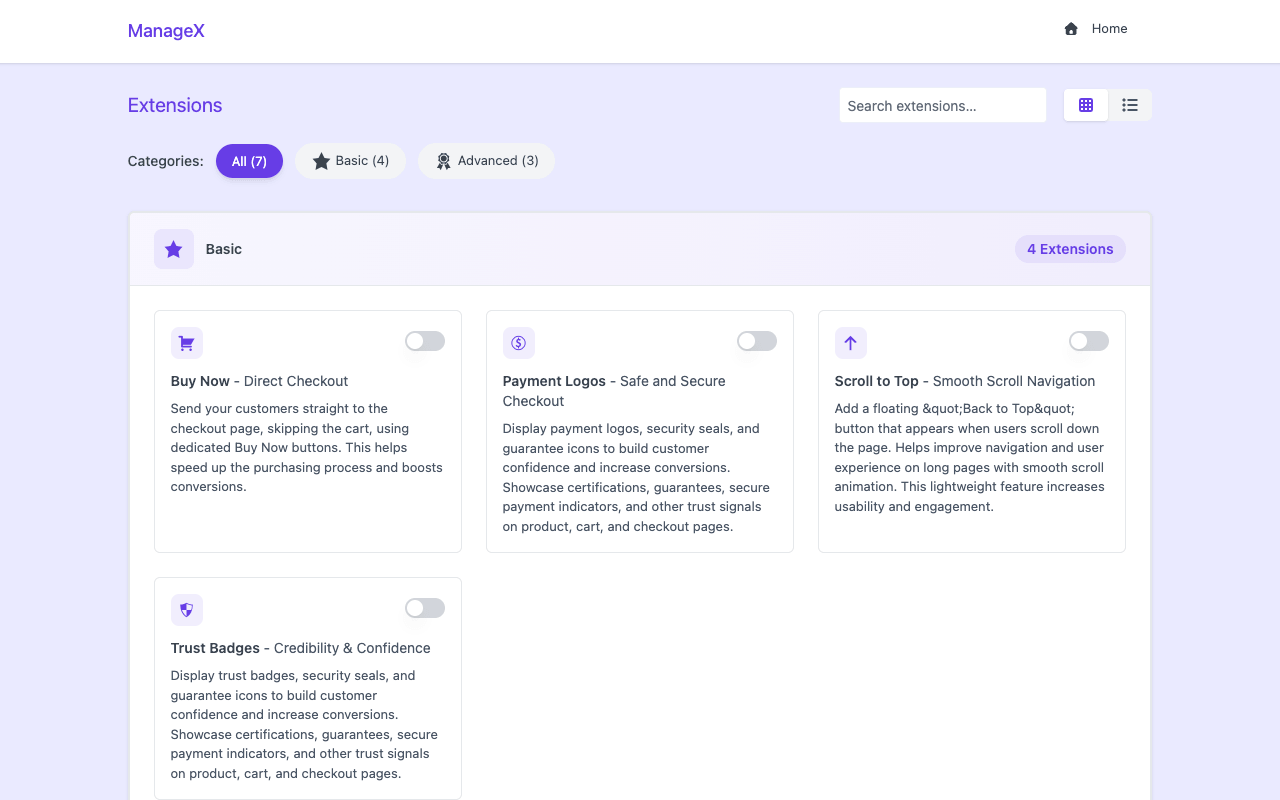Image resolution: width=1280 pixels, height=800 pixels.
Task: Activate the Scroll to Top toggle
Action: [x=1089, y=341]
